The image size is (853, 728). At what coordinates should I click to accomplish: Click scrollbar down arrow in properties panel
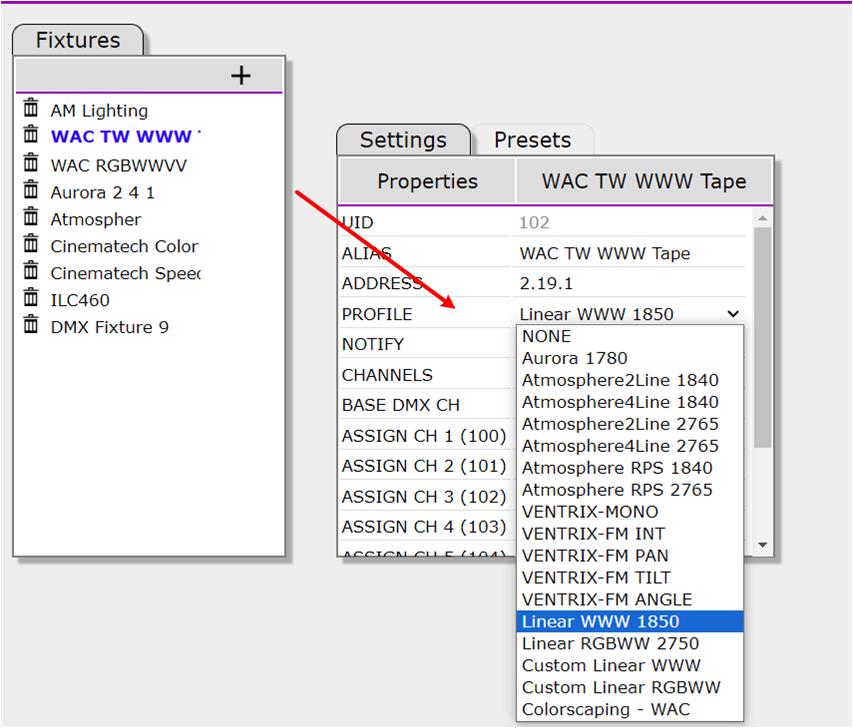(763, 545)
